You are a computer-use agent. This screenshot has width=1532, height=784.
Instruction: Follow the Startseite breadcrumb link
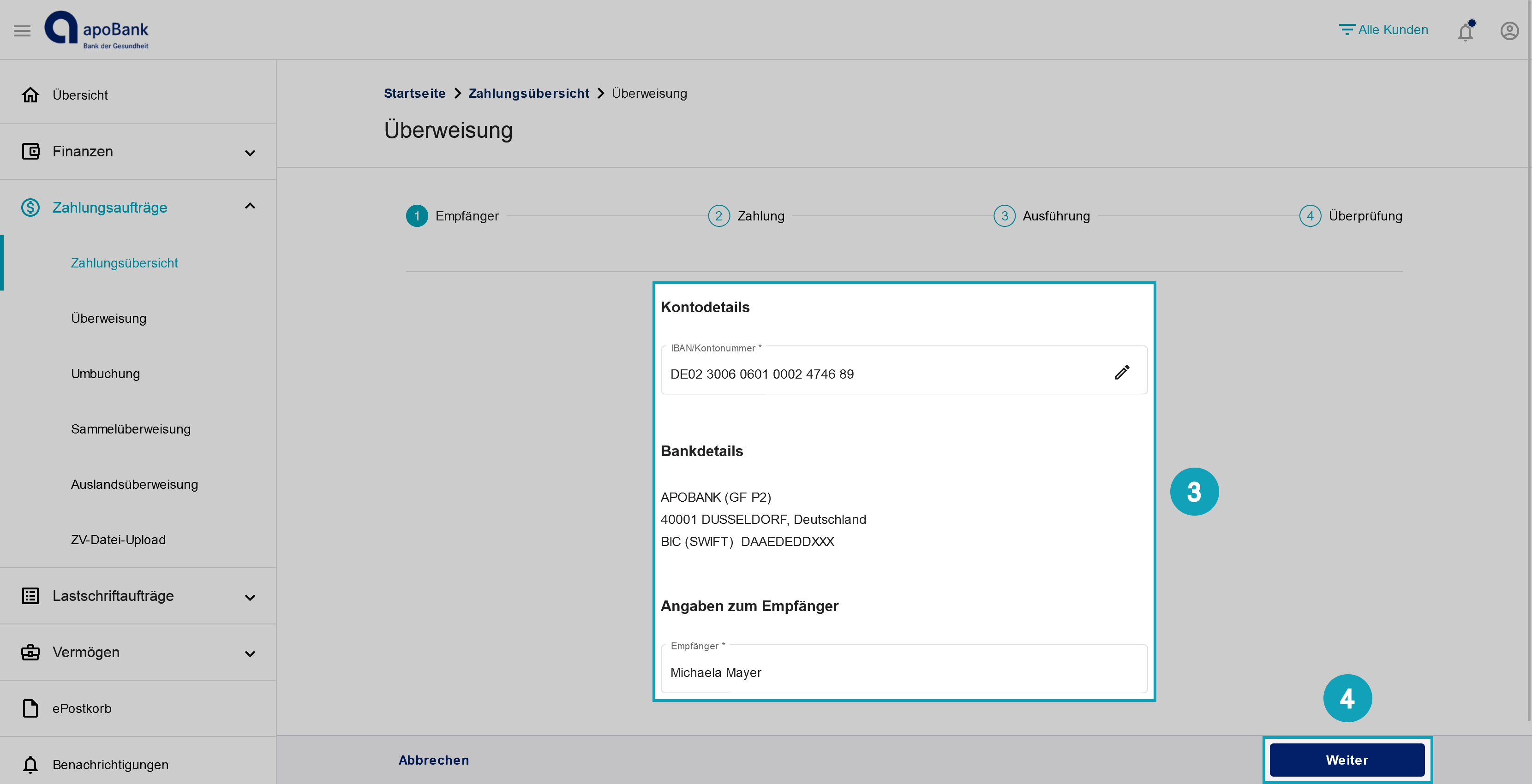tap(414, 93)
